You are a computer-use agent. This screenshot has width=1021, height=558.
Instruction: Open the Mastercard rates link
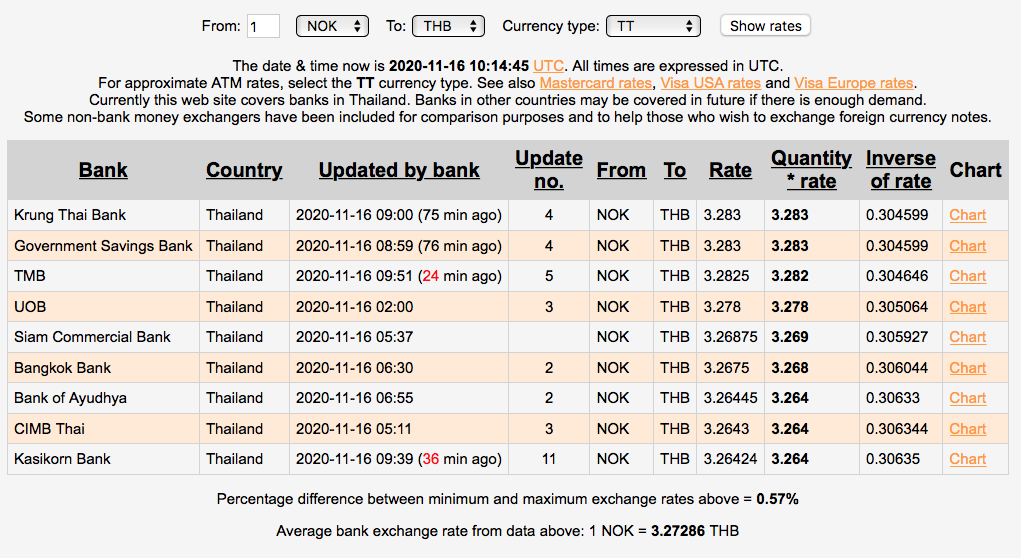595,83
